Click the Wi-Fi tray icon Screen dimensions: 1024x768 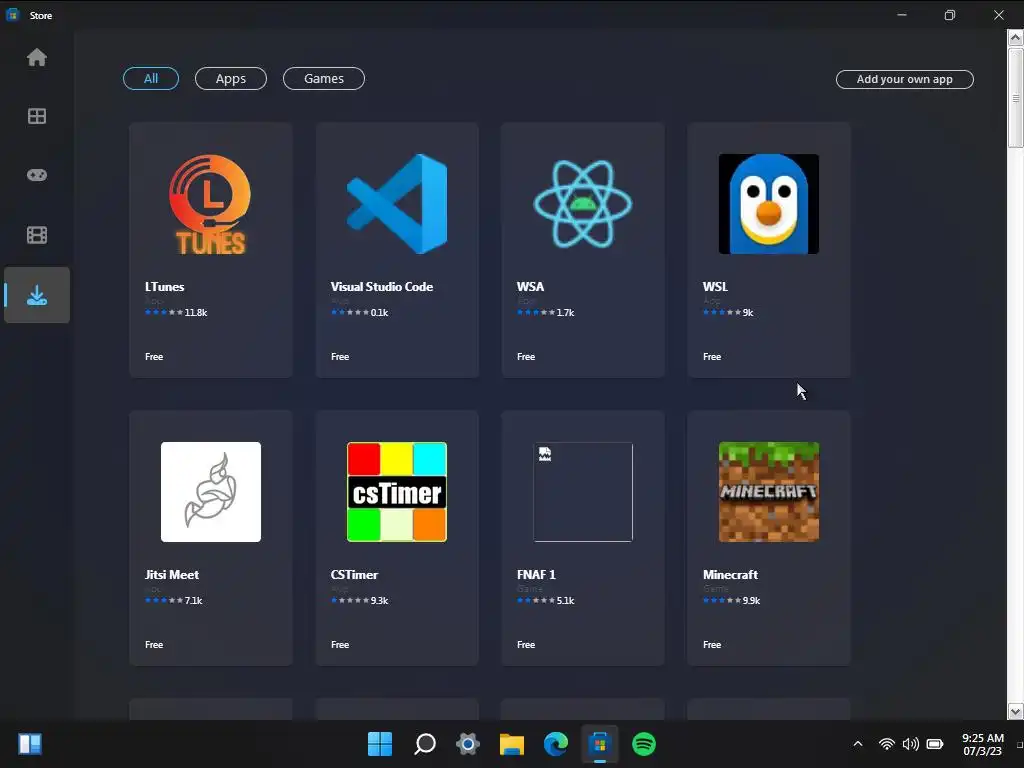886,744
